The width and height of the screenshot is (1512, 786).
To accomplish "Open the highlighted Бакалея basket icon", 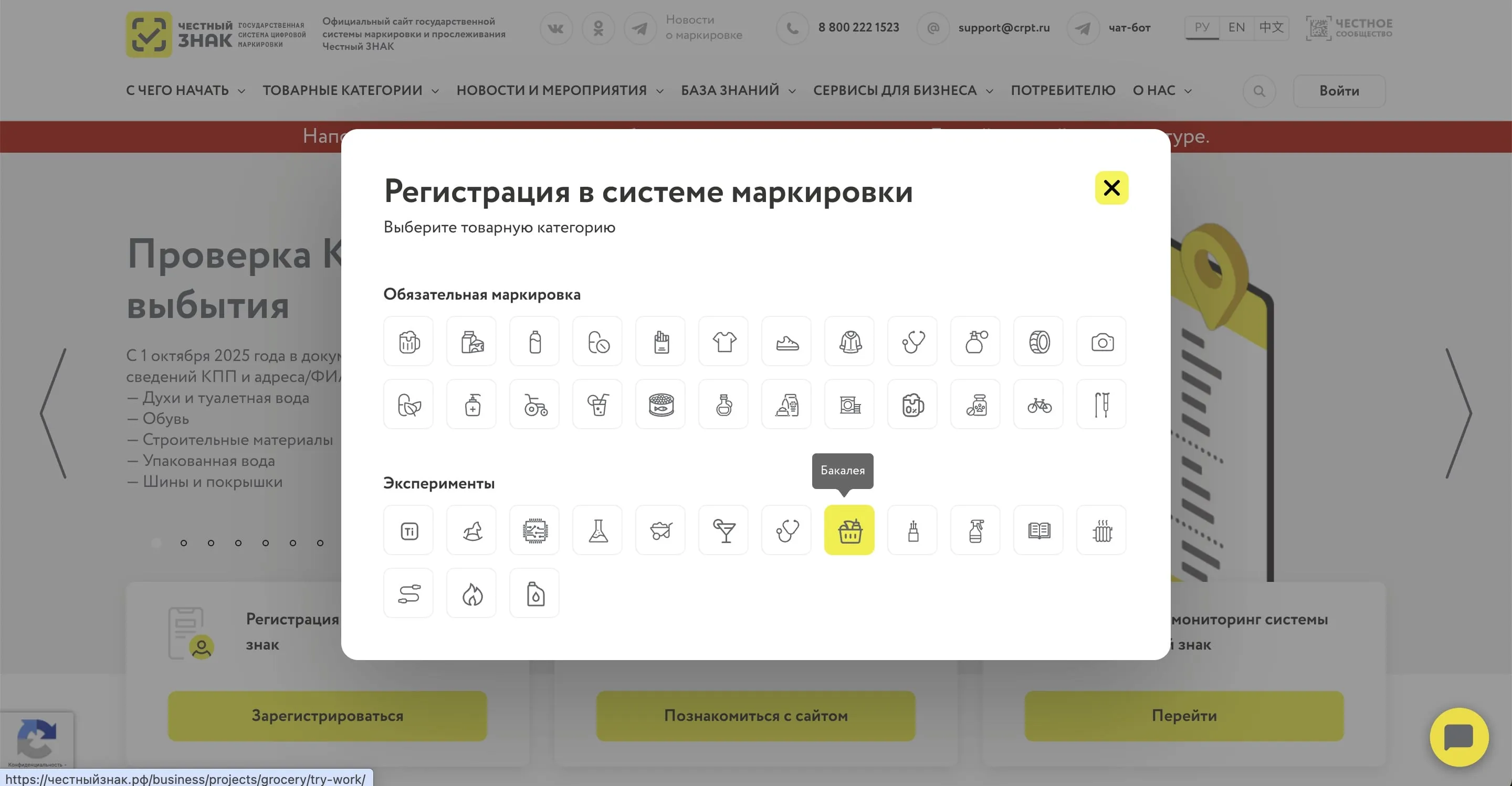I will point(849,530).
